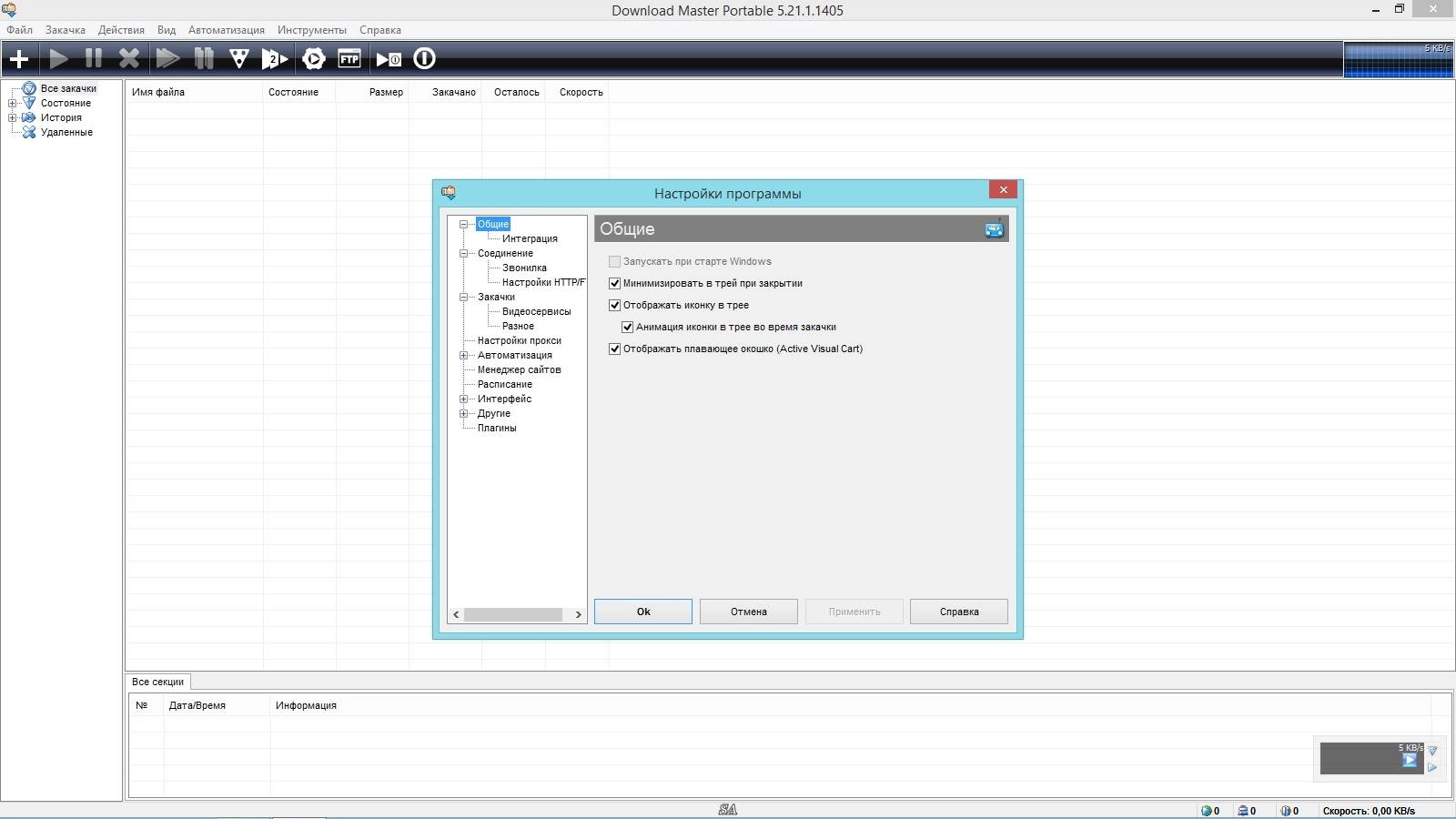Open the Инструменты menu
This screenshot has width=1456, height=819.
pos(312,30)
